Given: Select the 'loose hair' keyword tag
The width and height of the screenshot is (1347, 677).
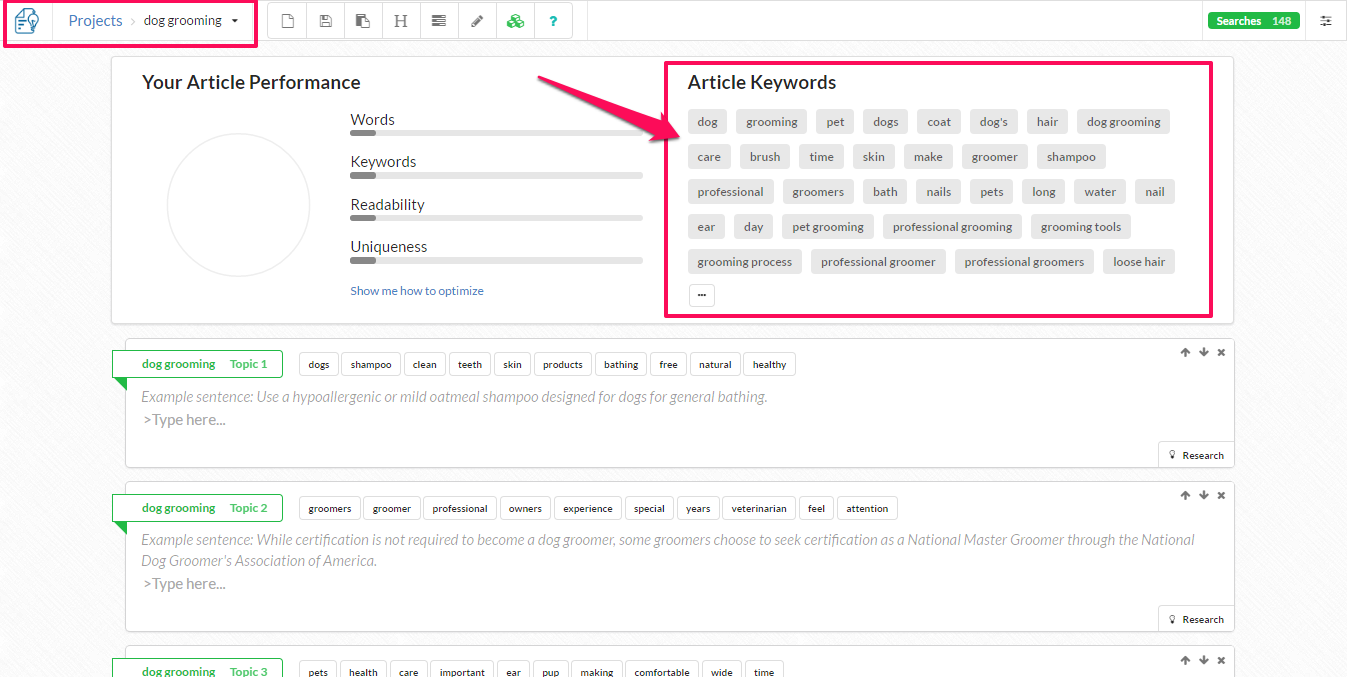Looking at the screenshot, I should (1139, 262).
